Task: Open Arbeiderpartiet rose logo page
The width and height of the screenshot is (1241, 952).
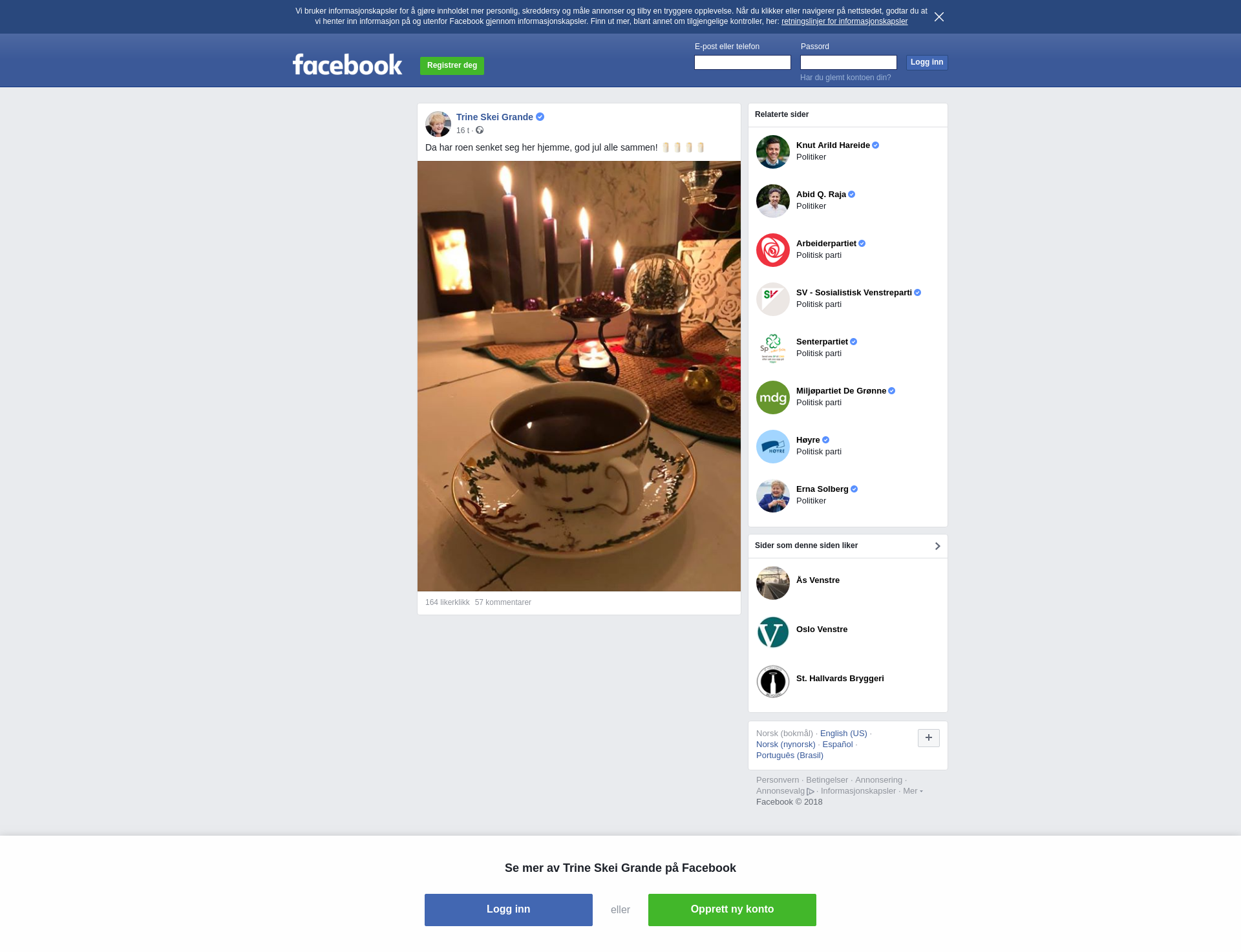Action: [x=772, y=250]
